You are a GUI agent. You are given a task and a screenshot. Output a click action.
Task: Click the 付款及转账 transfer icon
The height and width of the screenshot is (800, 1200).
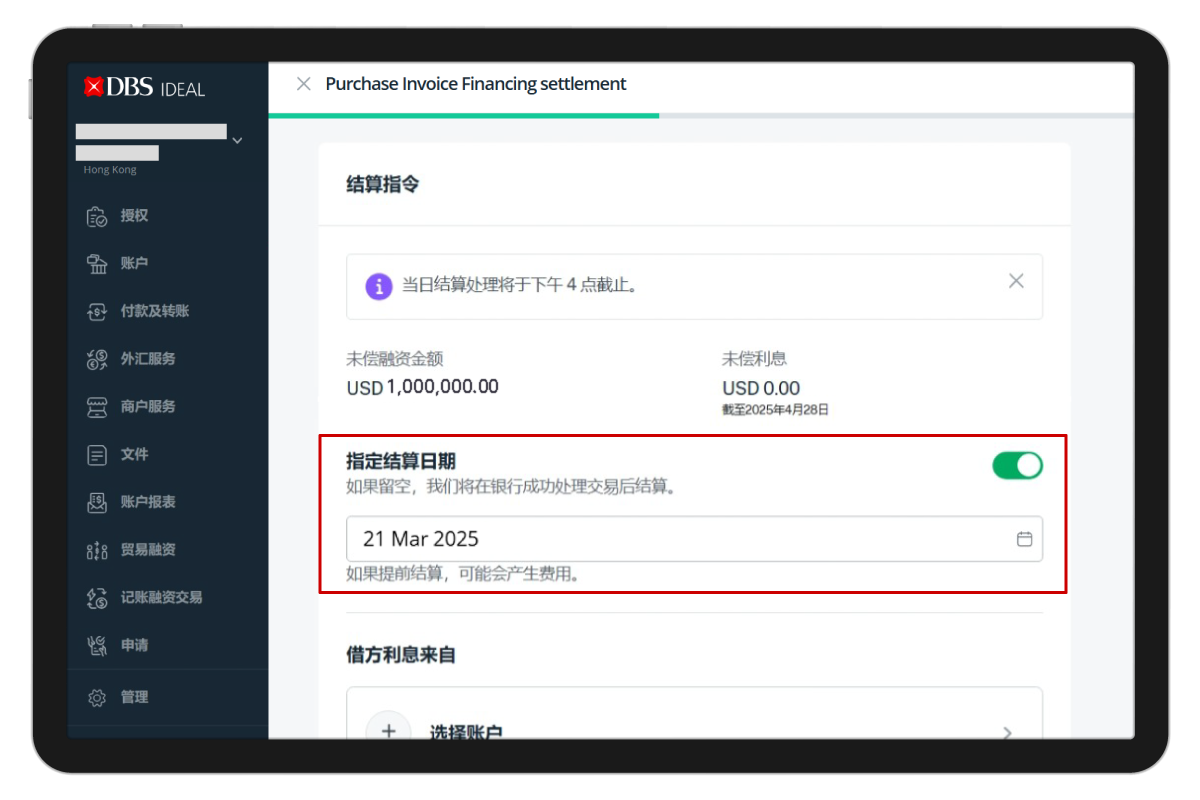point(97,312)
